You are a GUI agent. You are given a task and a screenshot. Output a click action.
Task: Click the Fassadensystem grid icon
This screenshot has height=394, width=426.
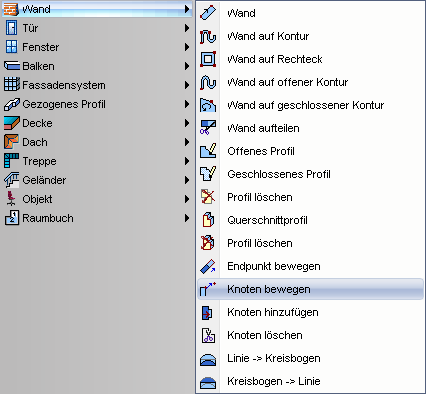[12, 85]
